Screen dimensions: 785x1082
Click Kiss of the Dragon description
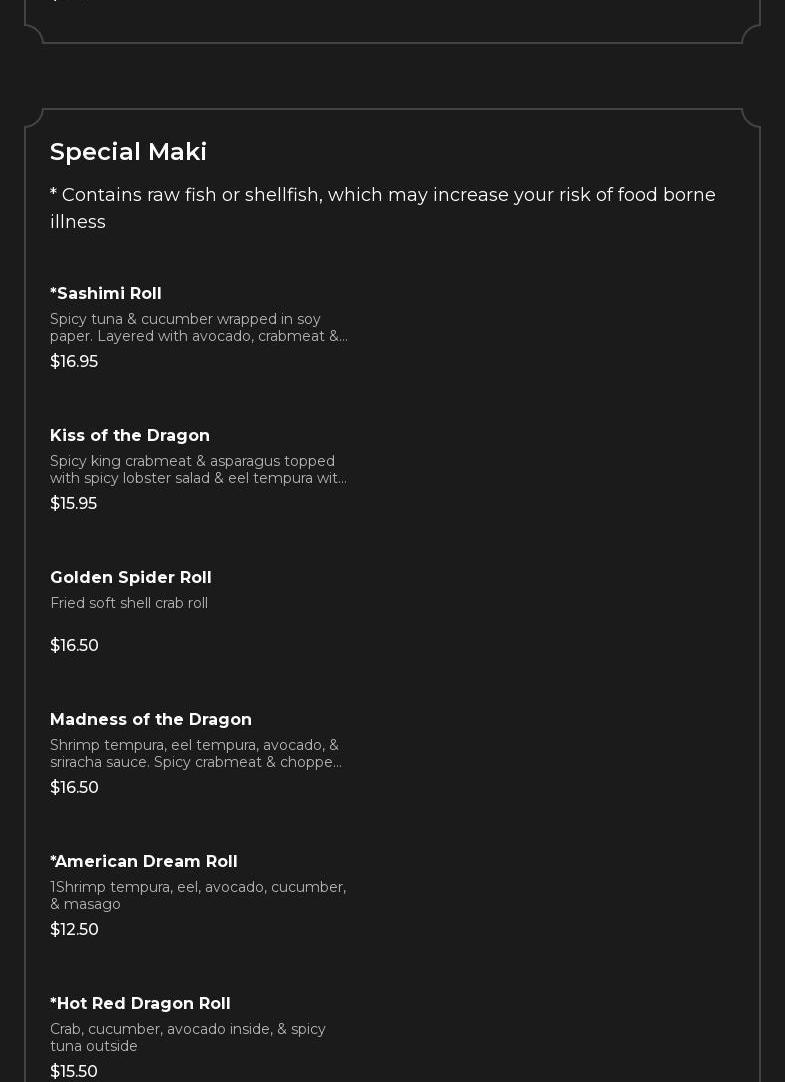click(198, 469)
